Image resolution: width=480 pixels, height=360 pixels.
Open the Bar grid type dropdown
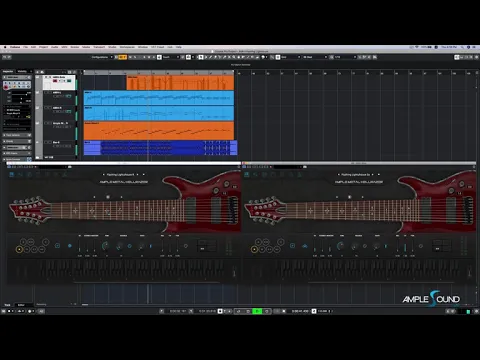tap(315, 57)
